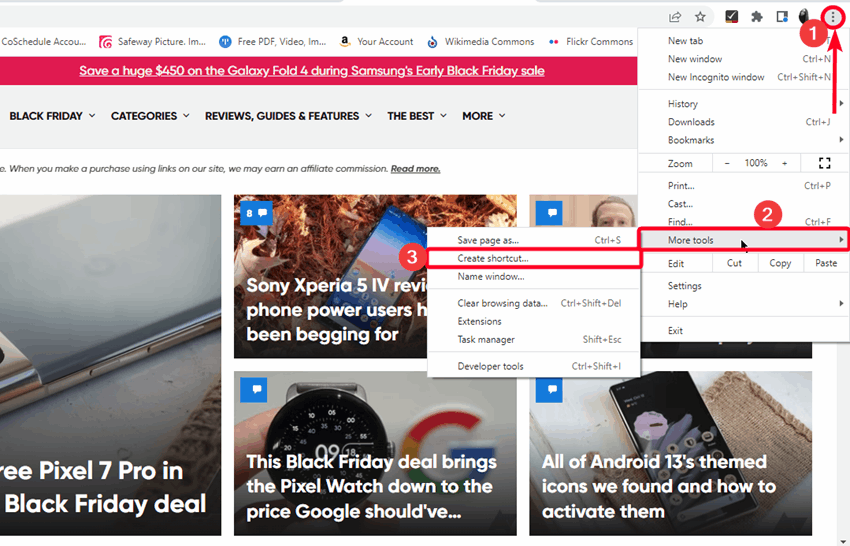
Task: Open the profile avatar icon
Action: [804, 17]
